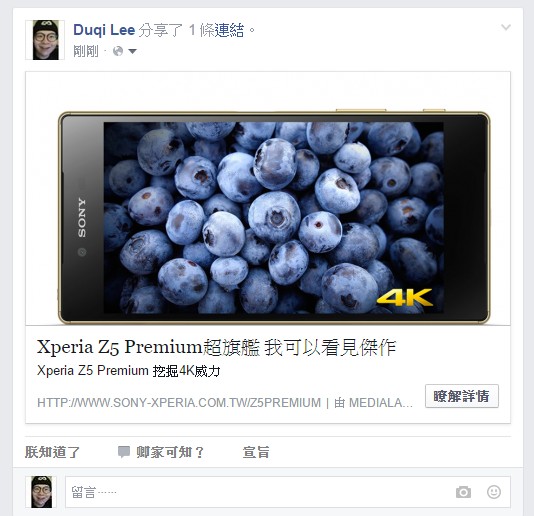
Task: Attach a photo using the camera icon
Action: pyautogui.click(x=464, y=492)
